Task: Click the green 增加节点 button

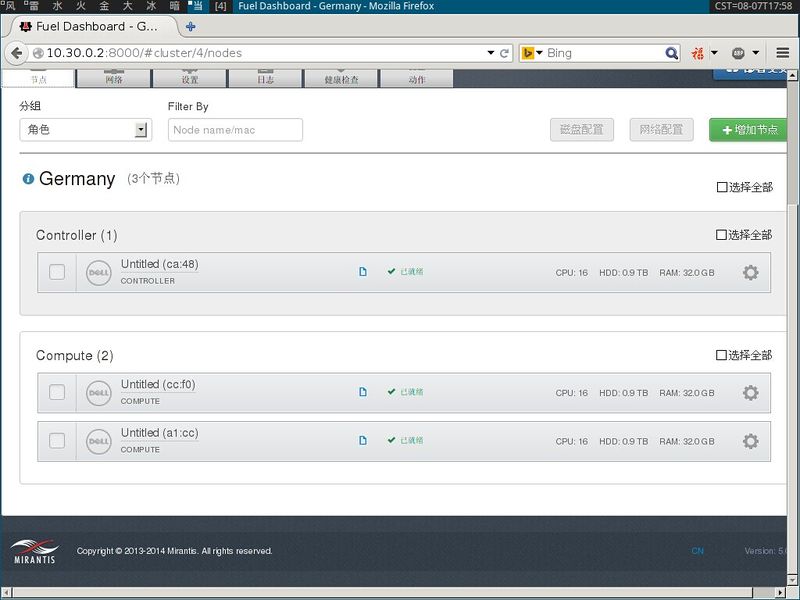Action: [x=749, y=130]
